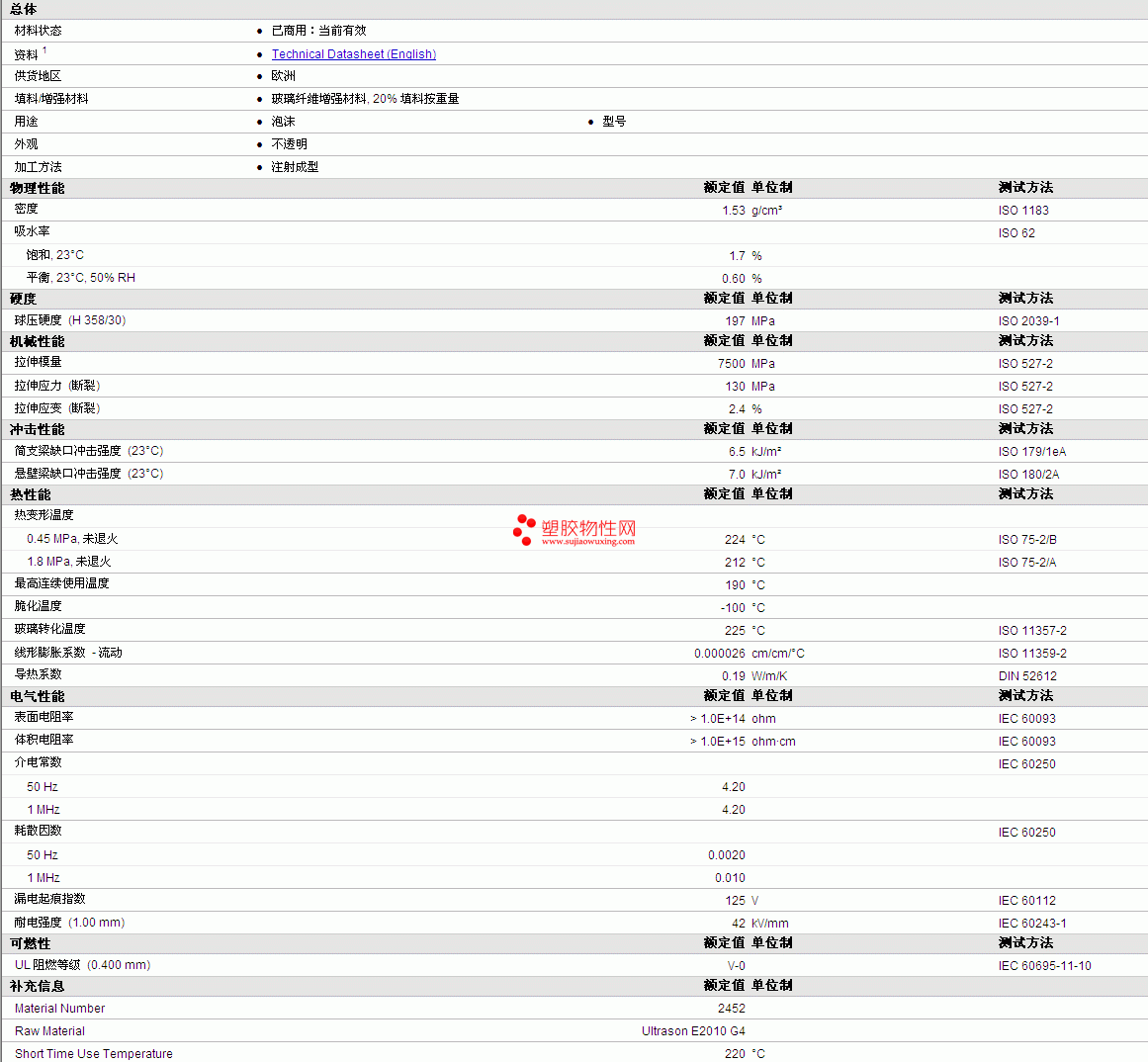Select the 欧洲 availability region text
Image resolution: width=1148 pixels, height=1062 pixels.
[284, 76]
